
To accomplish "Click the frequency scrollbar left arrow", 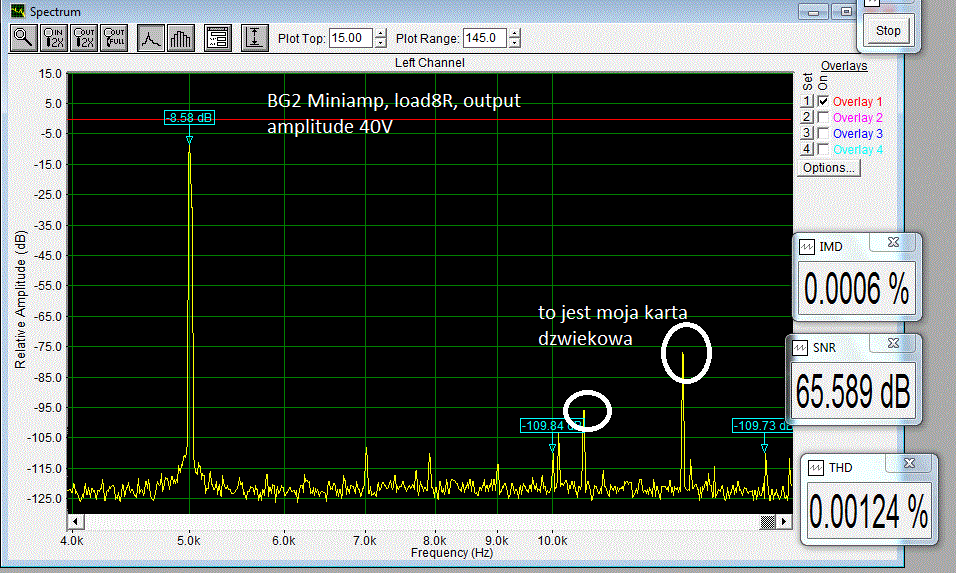I will 75,521.
